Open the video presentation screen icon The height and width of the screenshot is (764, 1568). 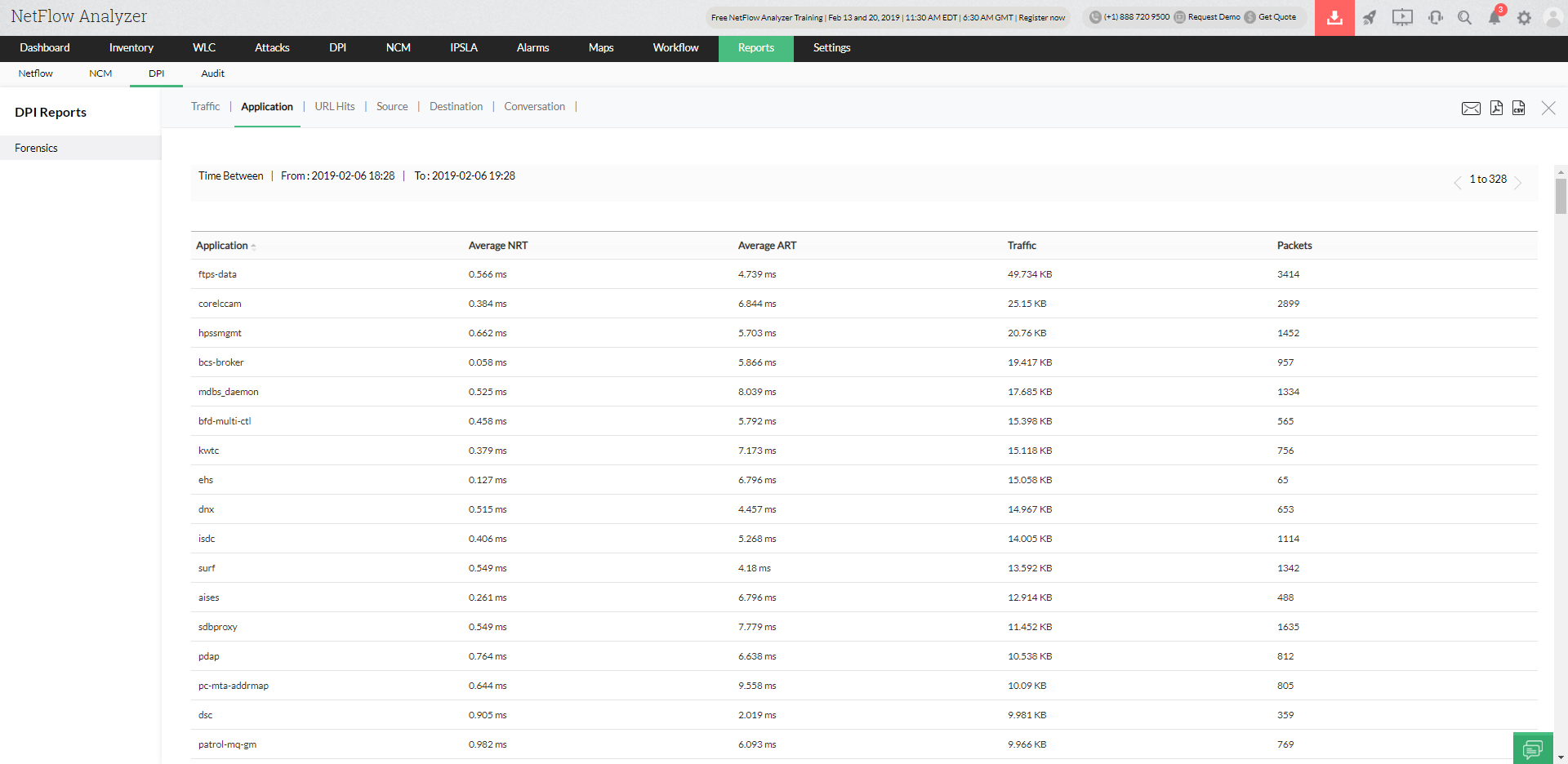tap(1402, 18)
